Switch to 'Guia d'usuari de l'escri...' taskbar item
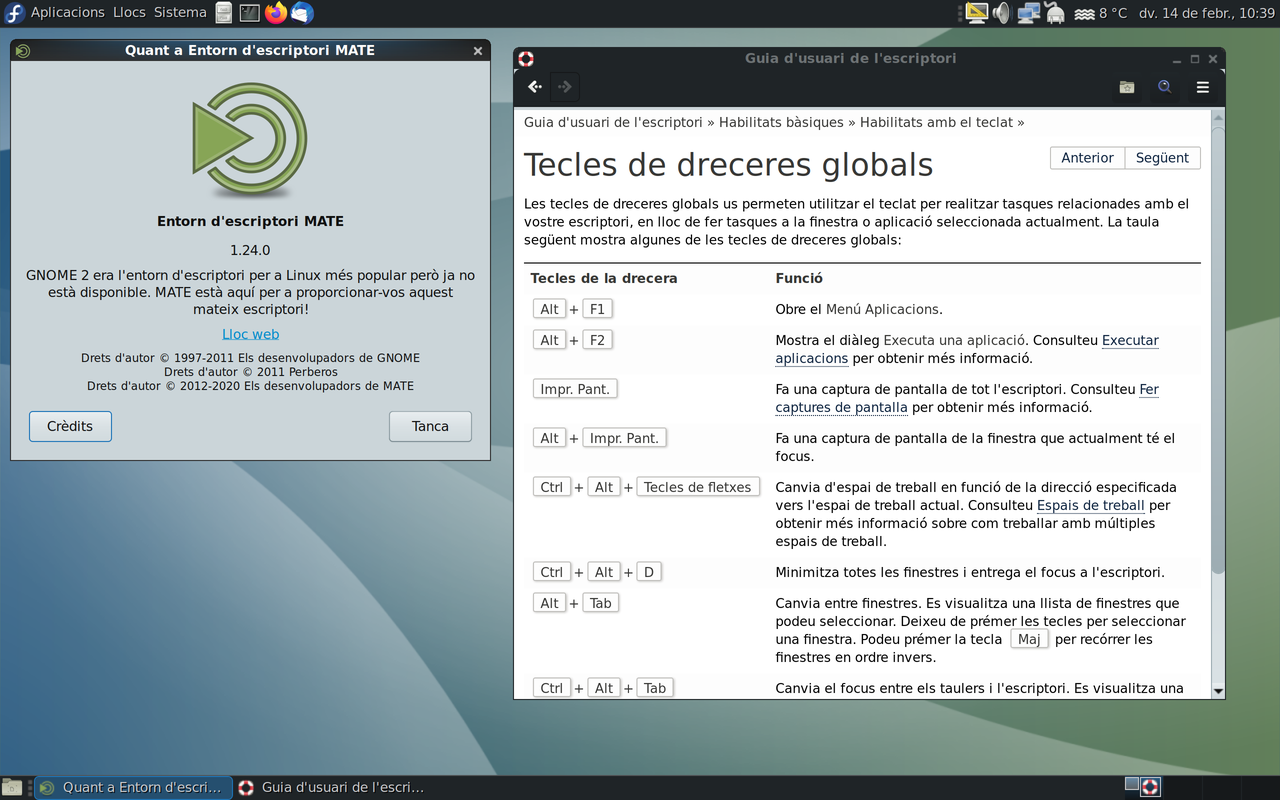Viewport: 1280px width, 800px height. (332, 787)
